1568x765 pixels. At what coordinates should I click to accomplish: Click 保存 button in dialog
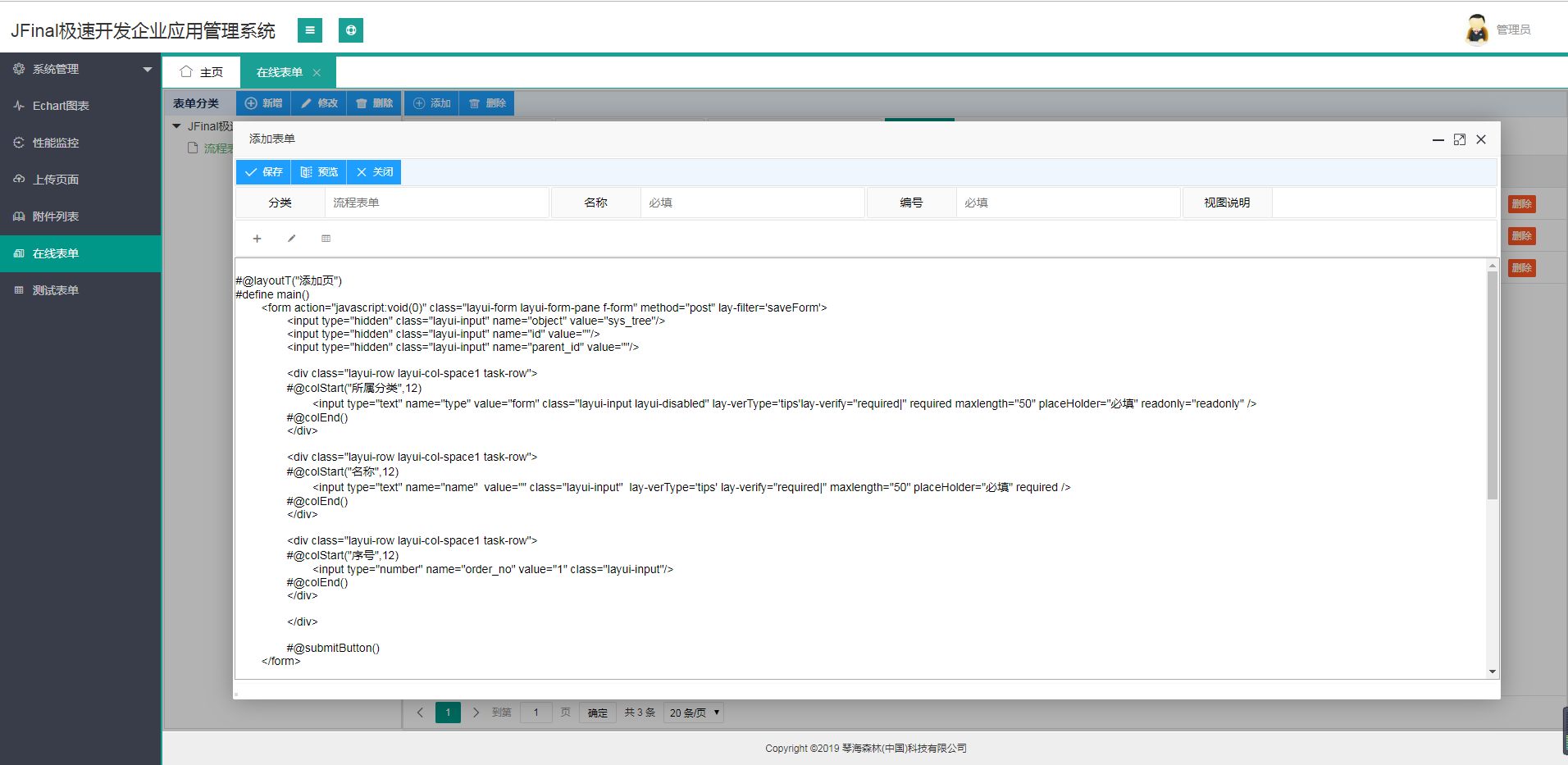(x=264, y=172)
